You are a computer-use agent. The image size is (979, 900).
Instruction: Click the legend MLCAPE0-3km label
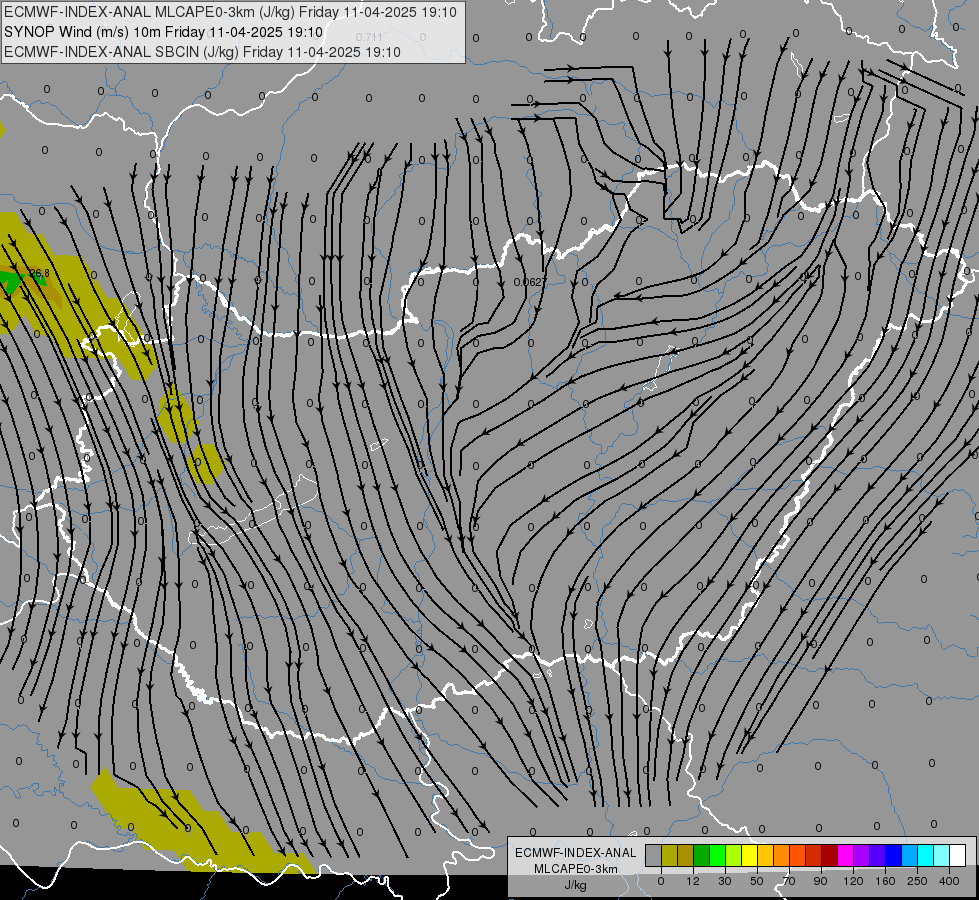click(576, 869)
